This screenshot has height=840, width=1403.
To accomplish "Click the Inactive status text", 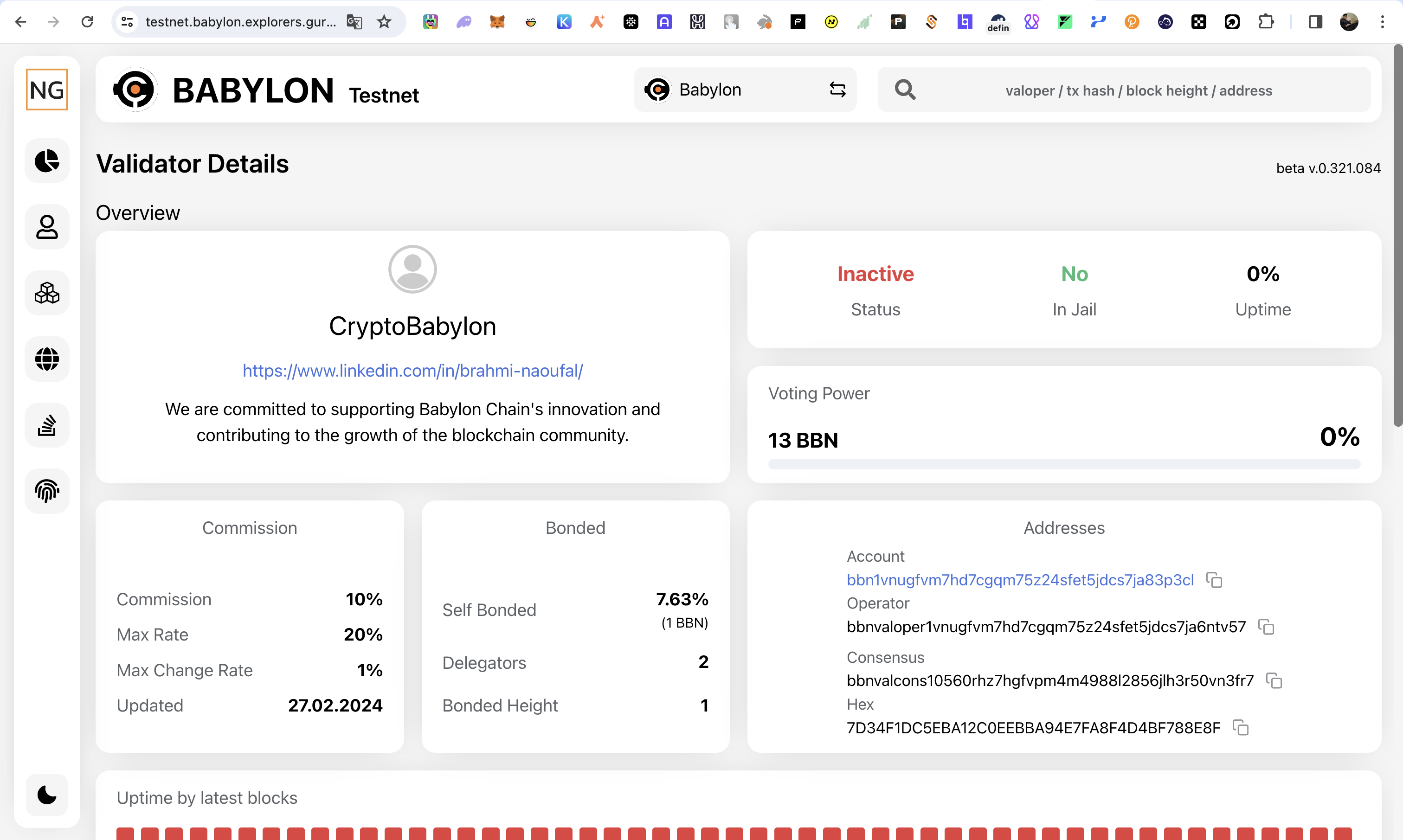I will (x=875, y=274).
